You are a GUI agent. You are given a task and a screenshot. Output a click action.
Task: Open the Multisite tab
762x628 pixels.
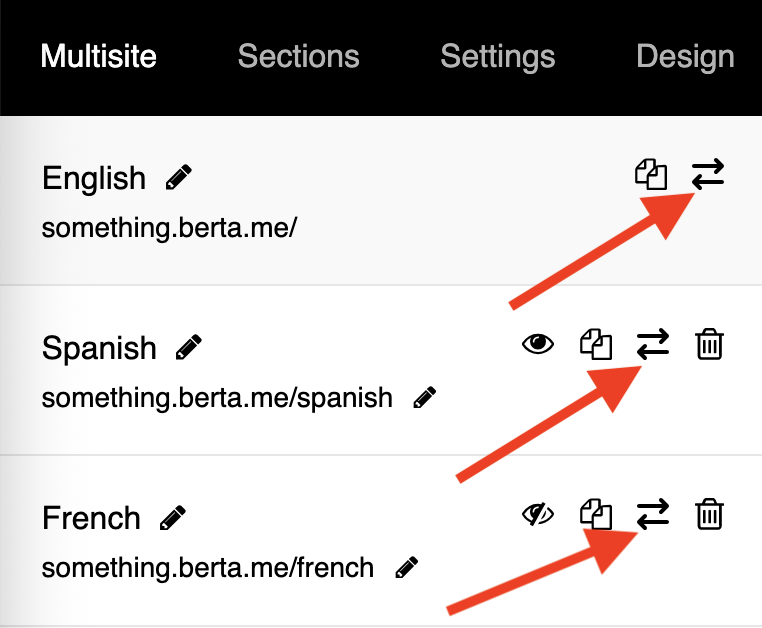click(x=98, y=56)
